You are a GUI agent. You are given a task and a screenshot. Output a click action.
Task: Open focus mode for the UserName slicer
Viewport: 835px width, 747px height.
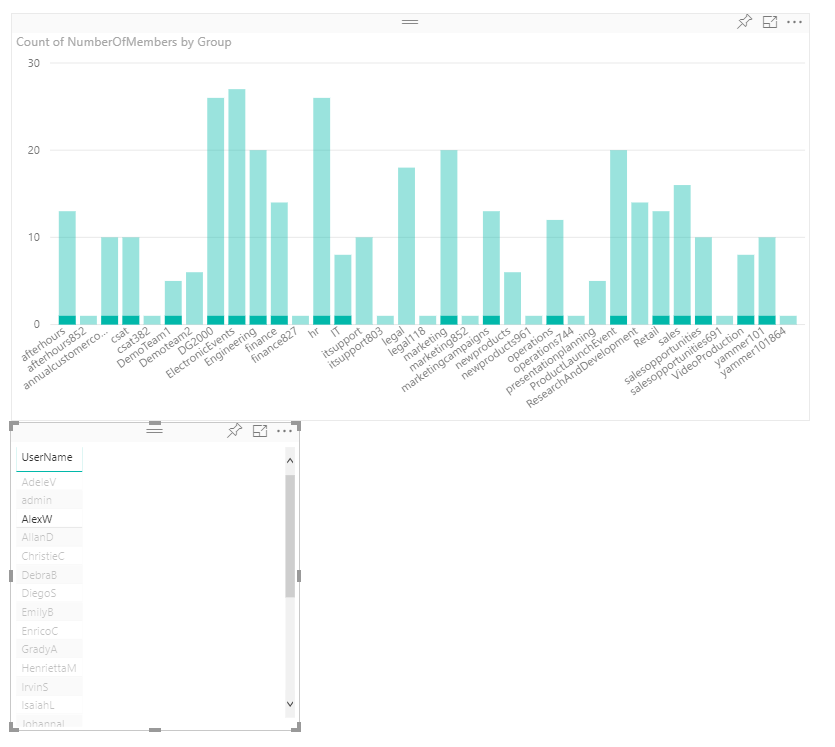[260, 430]
